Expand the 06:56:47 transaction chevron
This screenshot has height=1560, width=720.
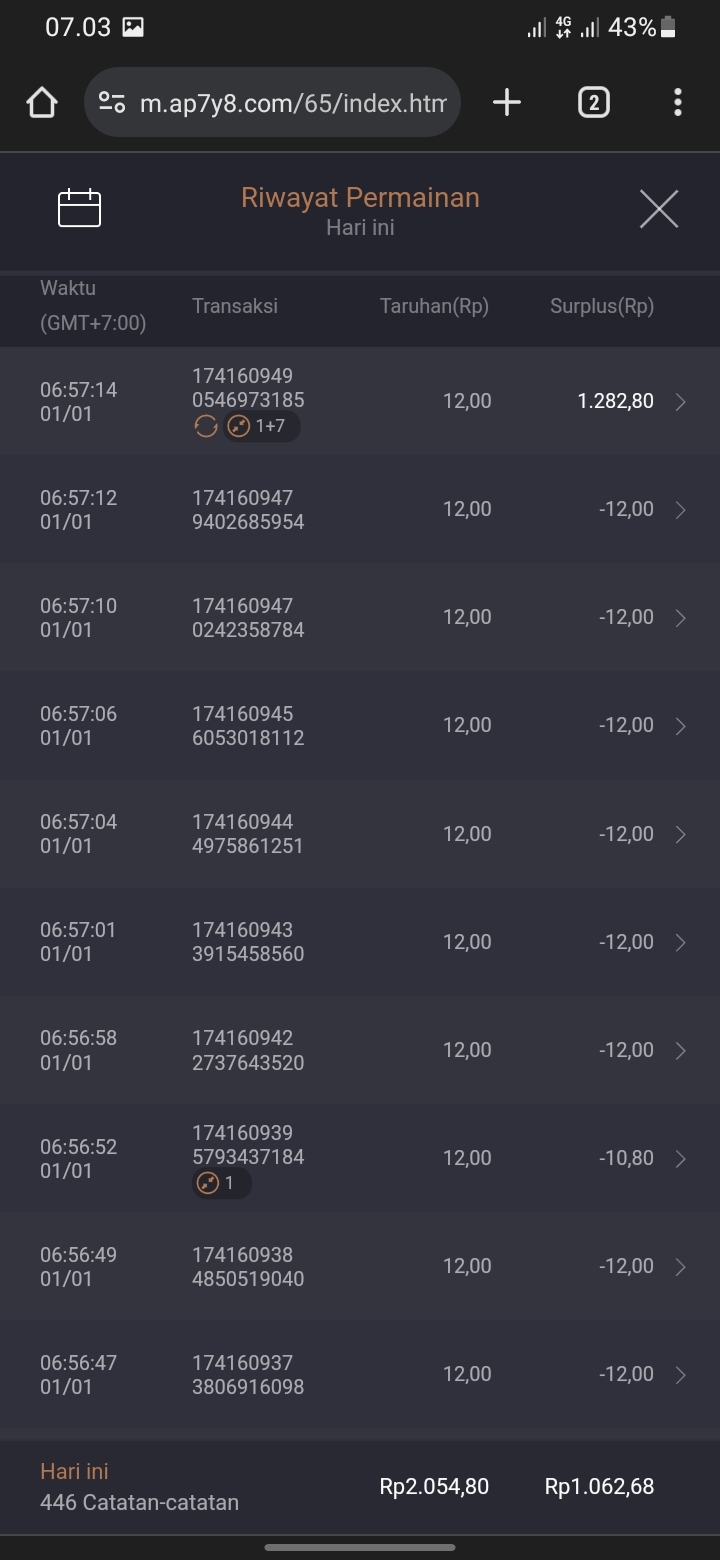[x=681, y=1375]
